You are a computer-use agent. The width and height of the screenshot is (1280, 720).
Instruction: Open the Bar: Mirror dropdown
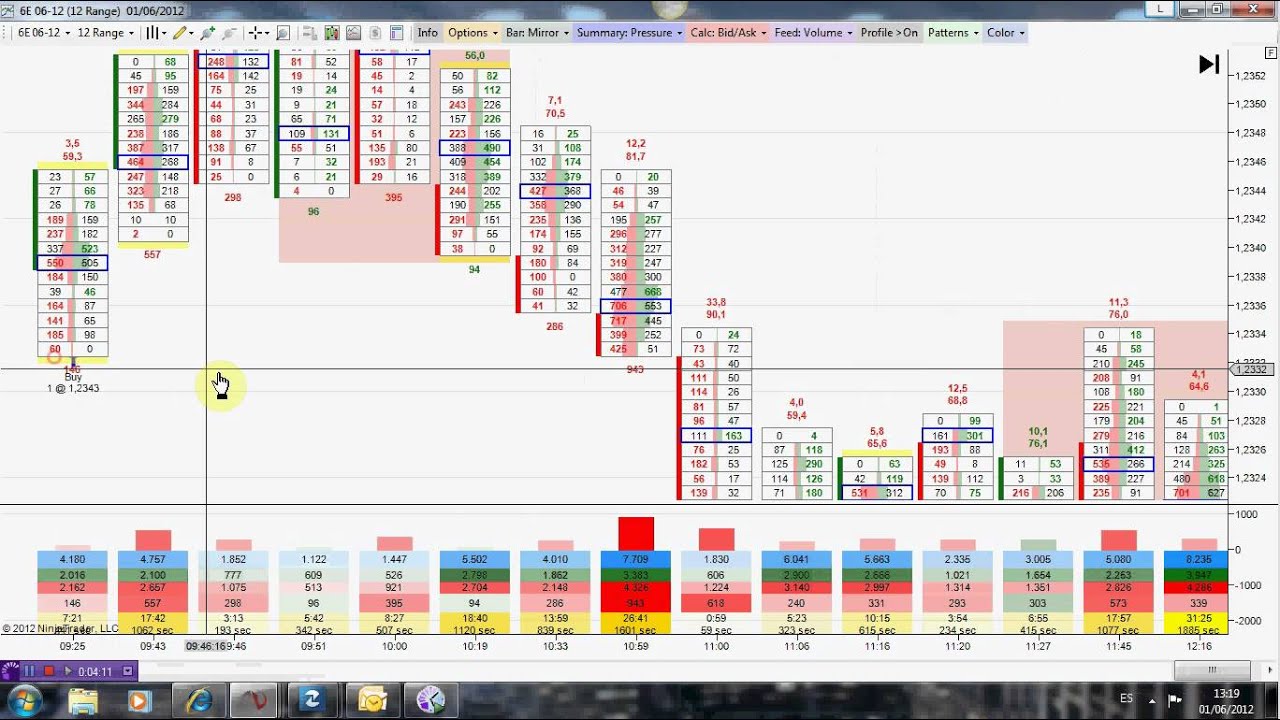(x=537, y=33)
